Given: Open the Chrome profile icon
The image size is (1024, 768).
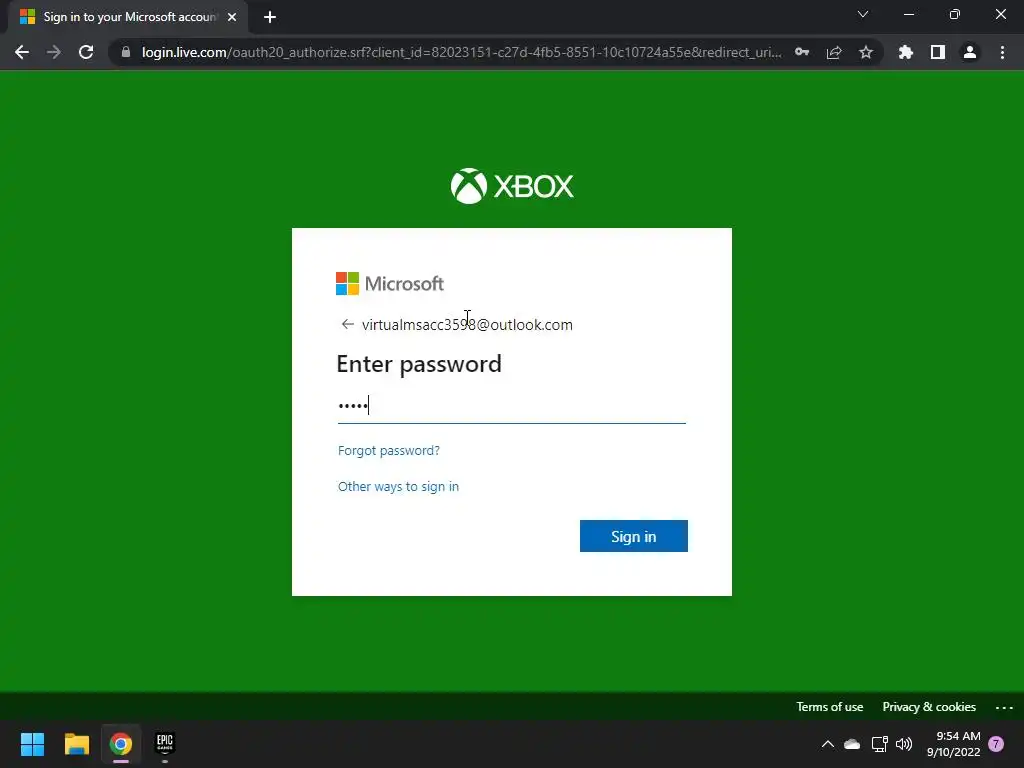Looking at the screenshot, I should coord(970,52).
